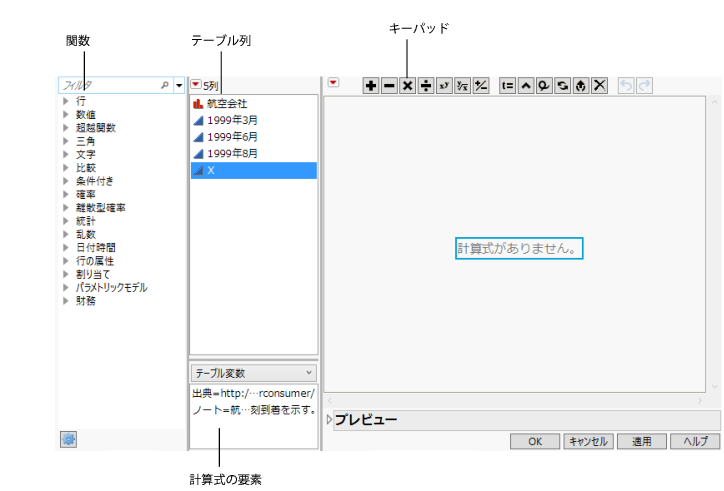Click the switch terms keypad button
Screen dimensions: 724x491
(562, 85)
